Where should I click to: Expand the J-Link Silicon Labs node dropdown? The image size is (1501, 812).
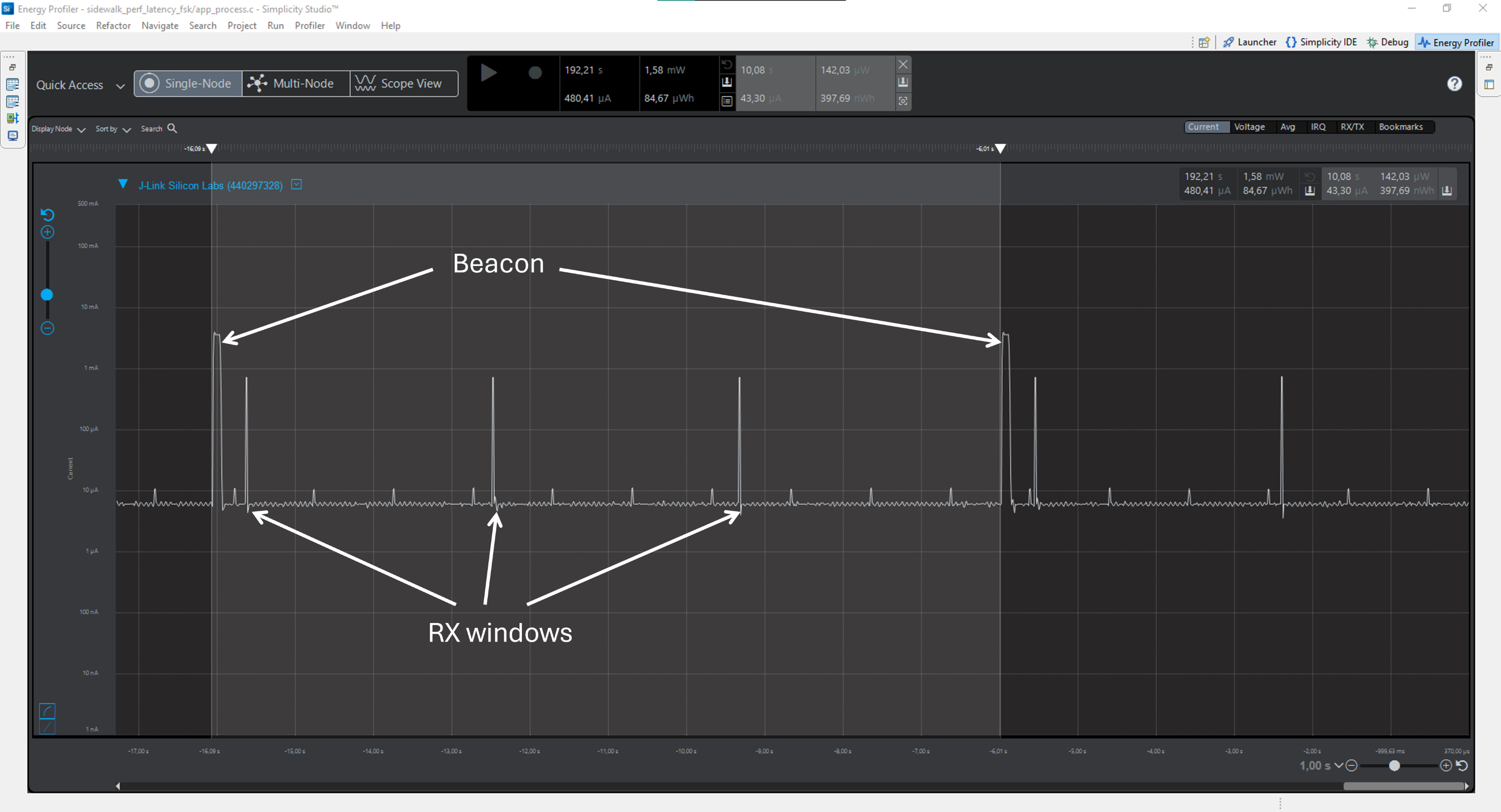click(296, 185)
